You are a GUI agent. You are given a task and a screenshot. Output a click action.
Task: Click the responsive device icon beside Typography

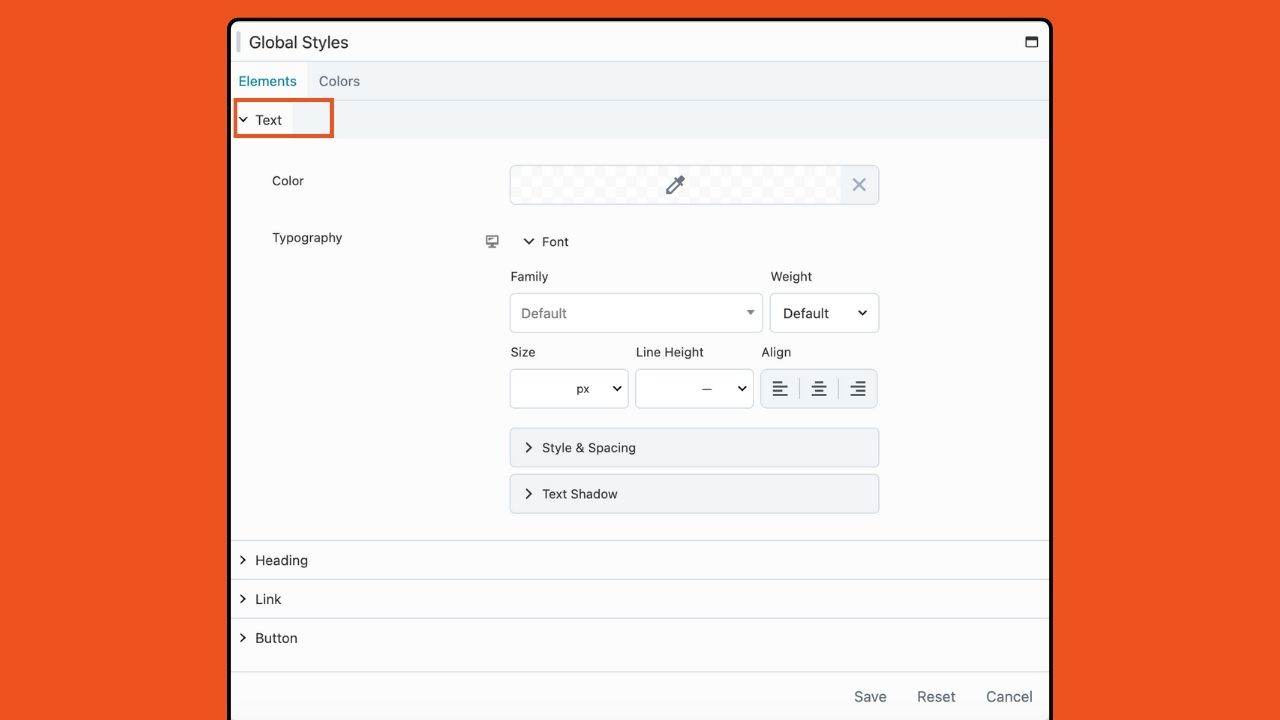click(492, 242)
